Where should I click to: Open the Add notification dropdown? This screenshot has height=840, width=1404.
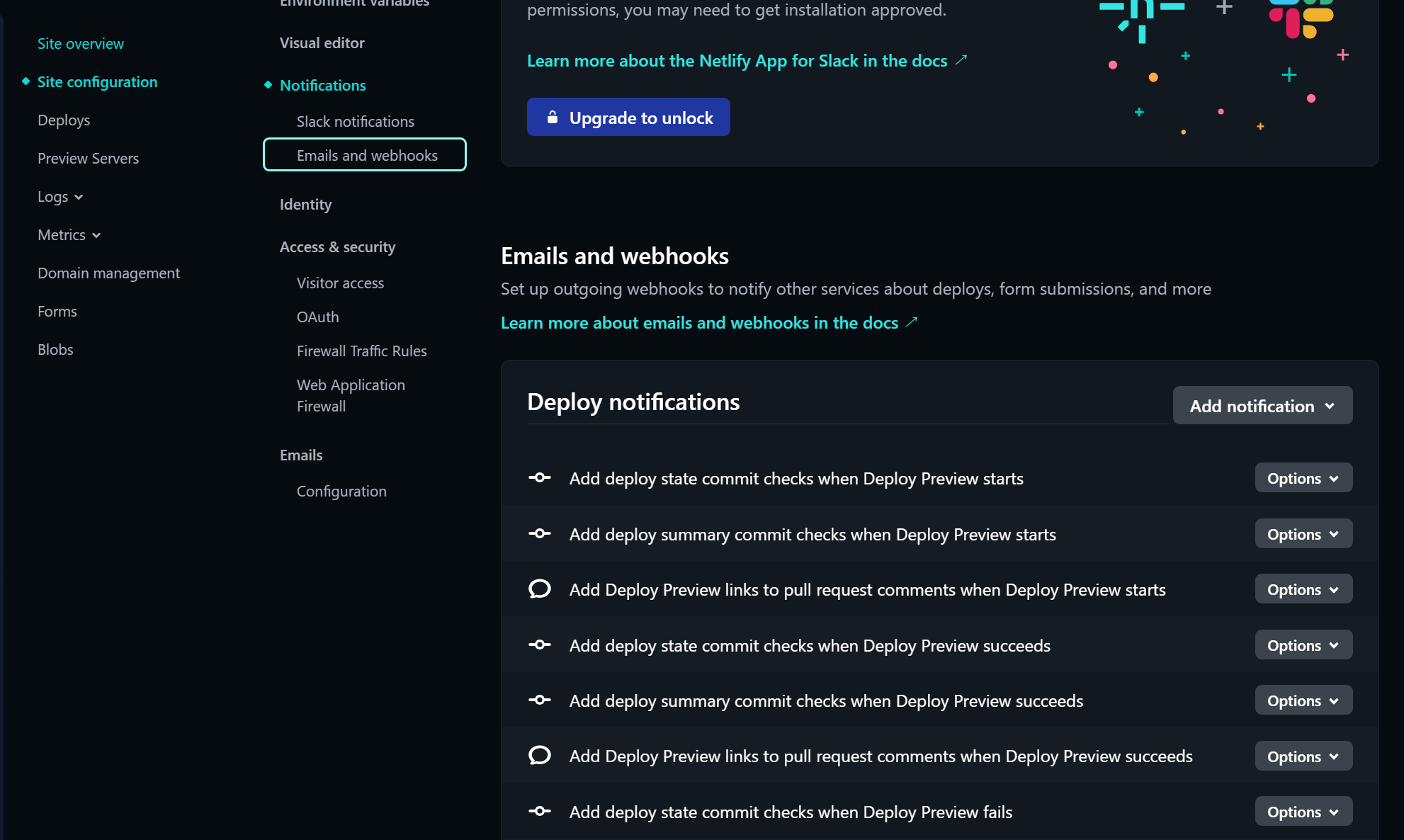tap(1263, 405)
